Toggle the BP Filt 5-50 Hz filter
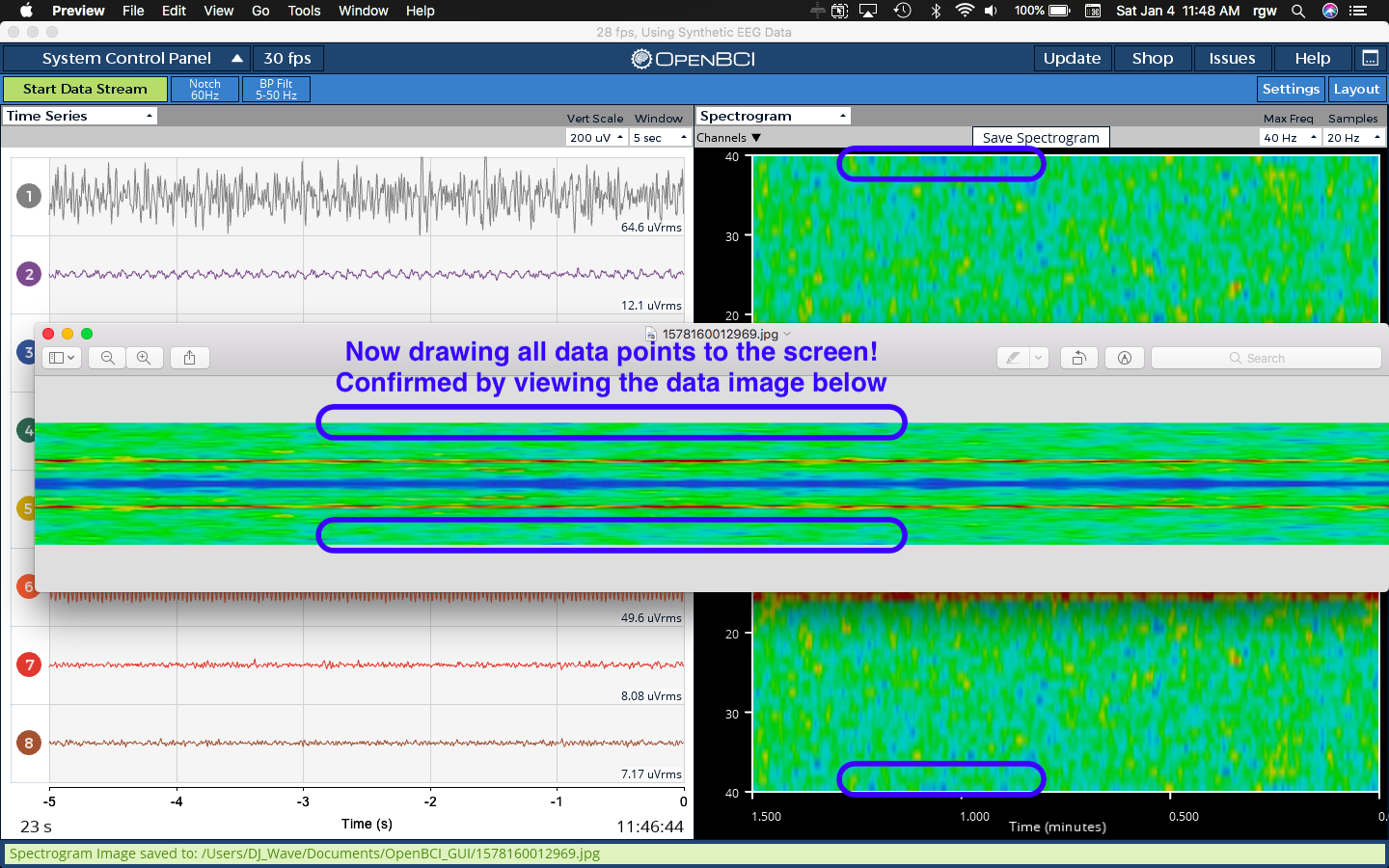 pyautogui.click(x=275, y=89)
